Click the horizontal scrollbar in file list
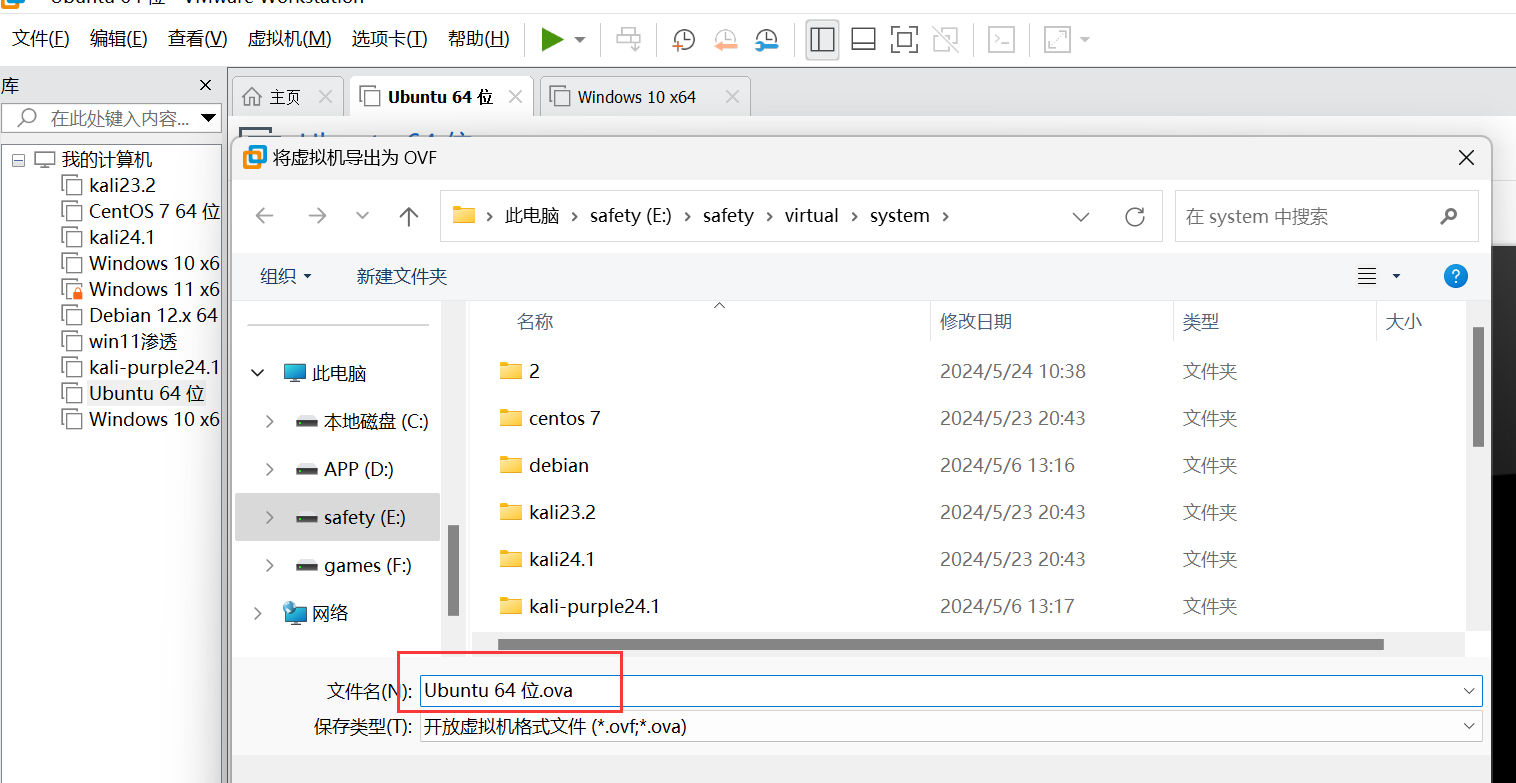Image resolution: width=1516 pixels, height=783 pixels. (x=940, y=645)
